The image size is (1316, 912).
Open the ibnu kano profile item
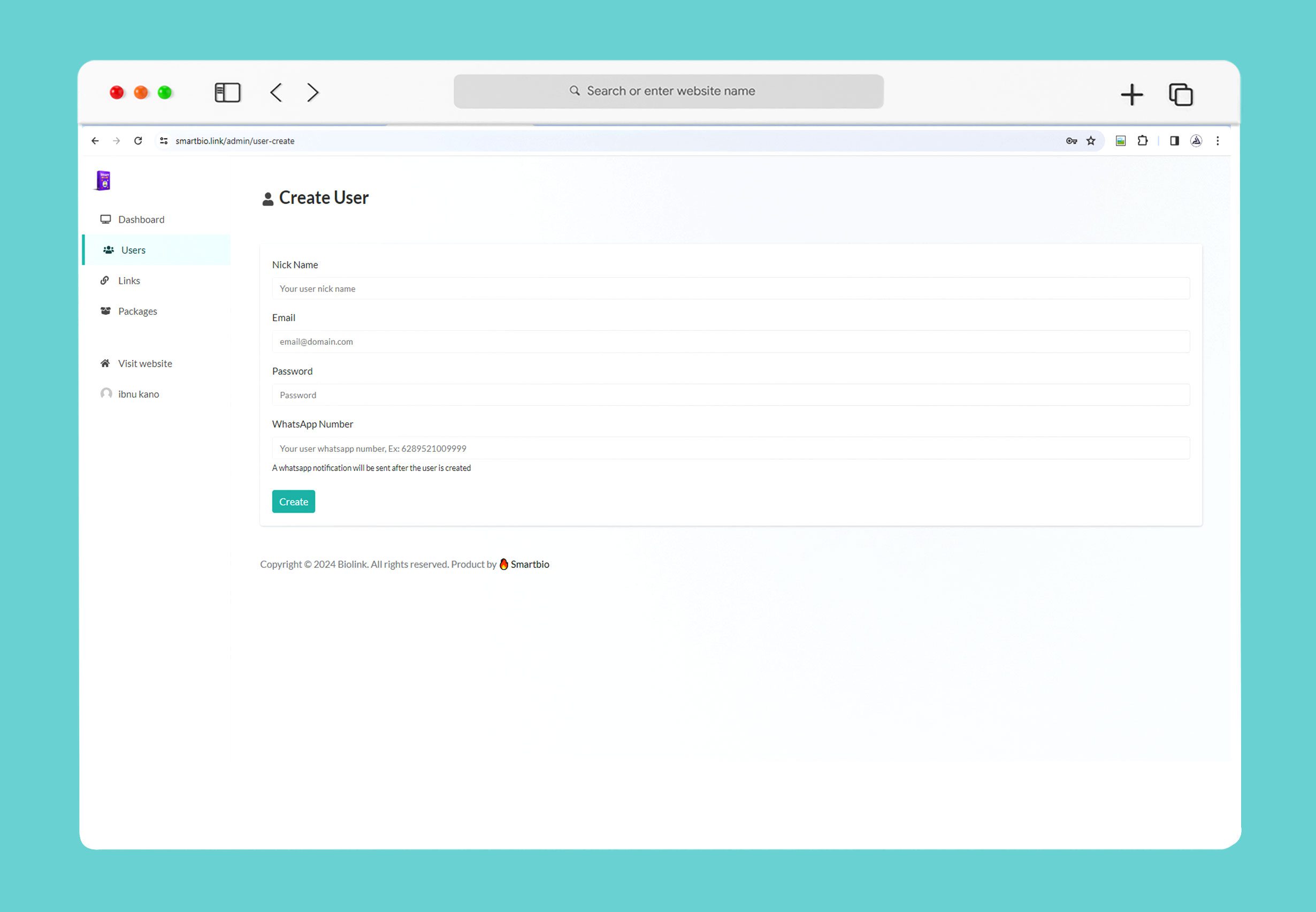(138, 394)
